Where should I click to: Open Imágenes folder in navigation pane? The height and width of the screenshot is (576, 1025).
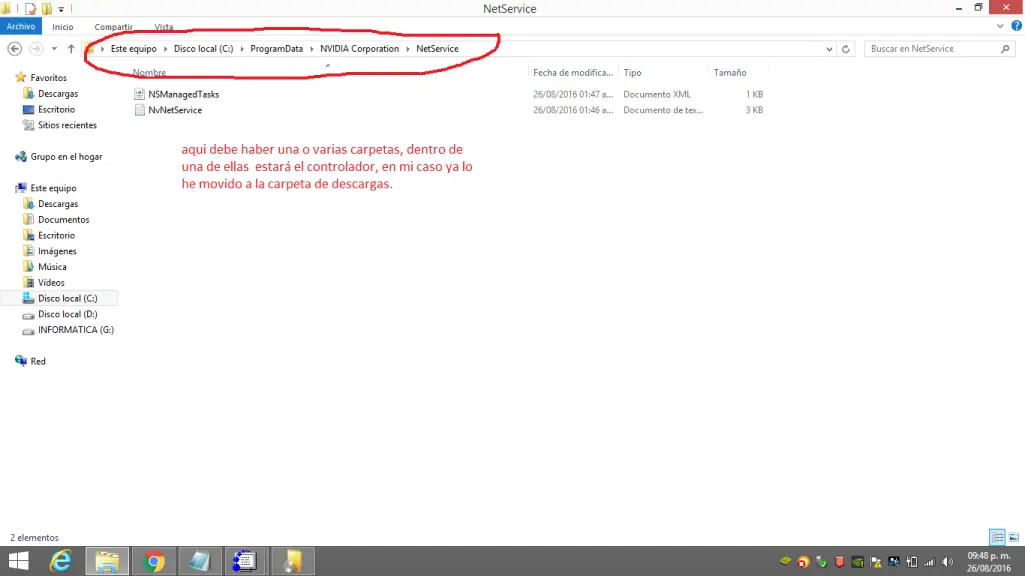57,251
